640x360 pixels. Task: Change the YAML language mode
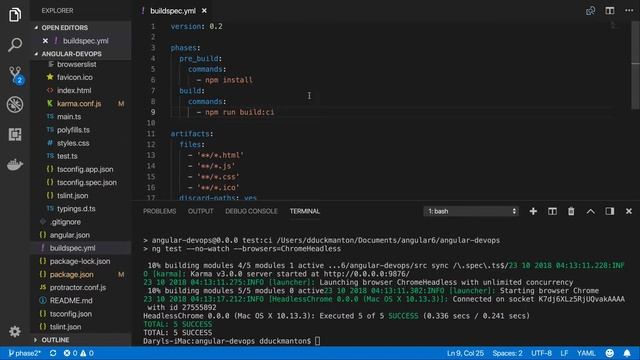coord(586,353)
